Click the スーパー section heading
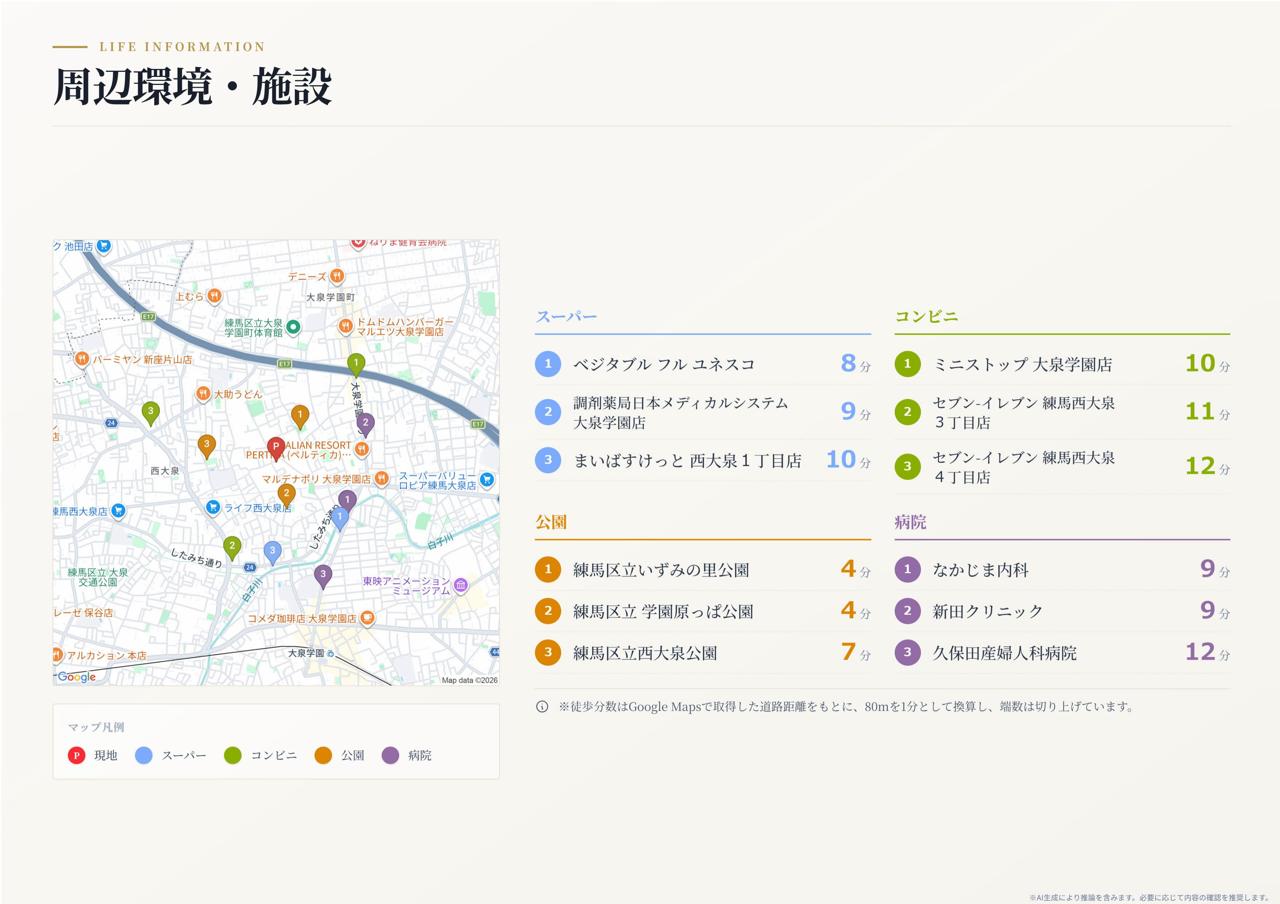This screenshot has height=904, width=1280. (x=566, y=317)
